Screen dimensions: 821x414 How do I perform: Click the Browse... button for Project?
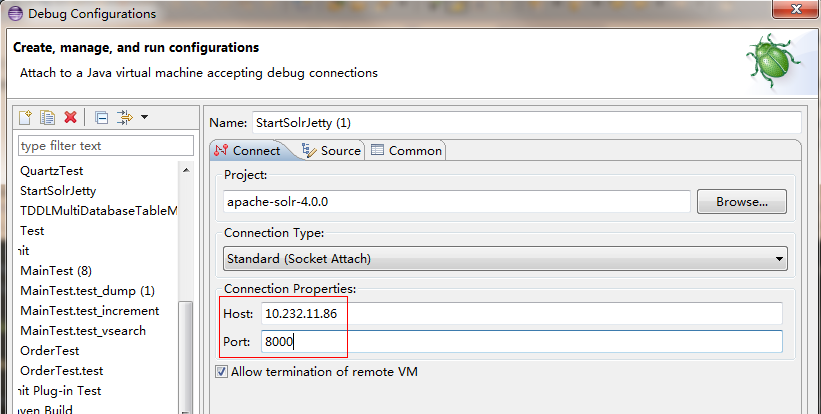point(741,202)
